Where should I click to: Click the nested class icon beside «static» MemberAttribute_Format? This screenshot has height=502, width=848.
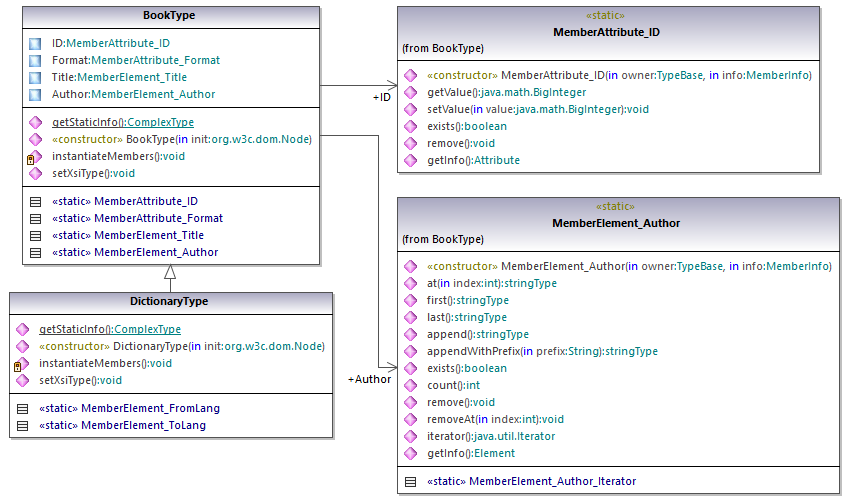[35, 218]
